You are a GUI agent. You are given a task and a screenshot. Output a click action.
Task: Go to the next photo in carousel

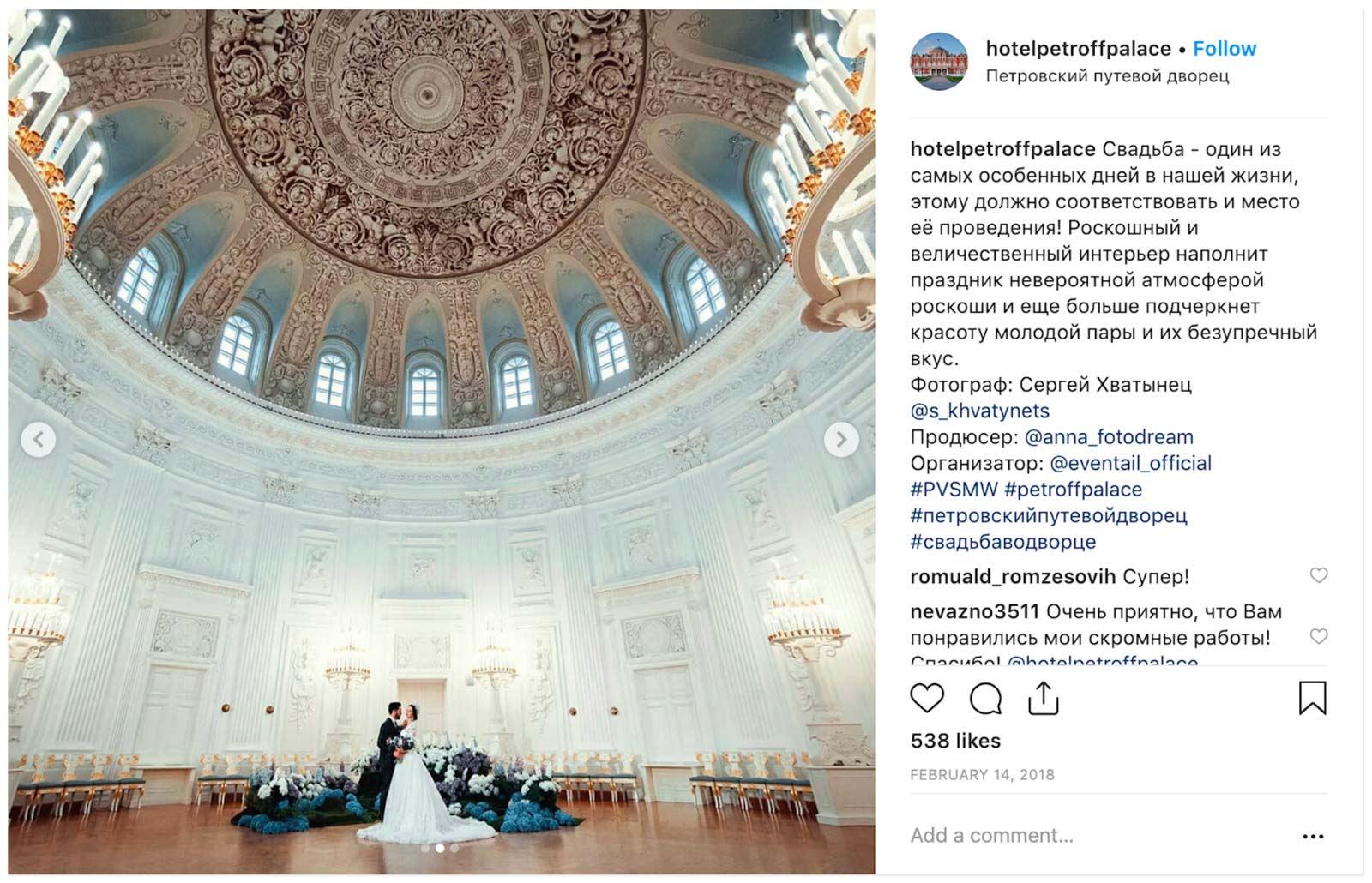[841, 440]
